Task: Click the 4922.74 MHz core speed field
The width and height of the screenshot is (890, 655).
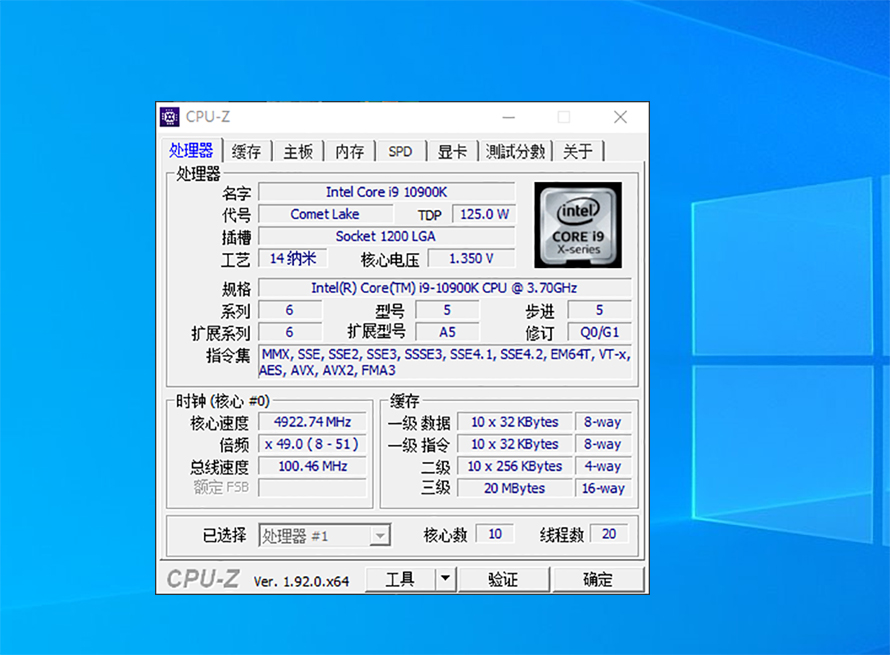Action: point(312,422)
